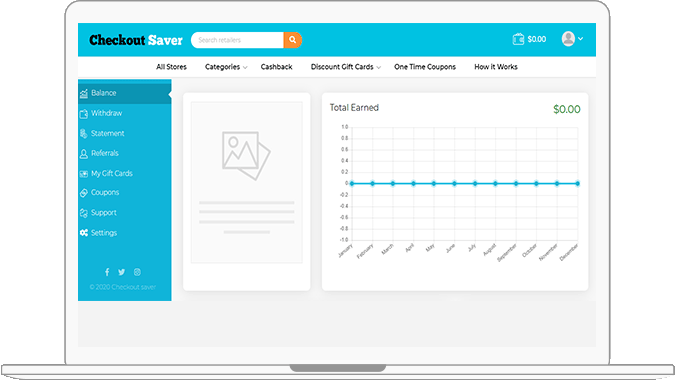Select the Settings gears icon in sidebar

(84, 233)
